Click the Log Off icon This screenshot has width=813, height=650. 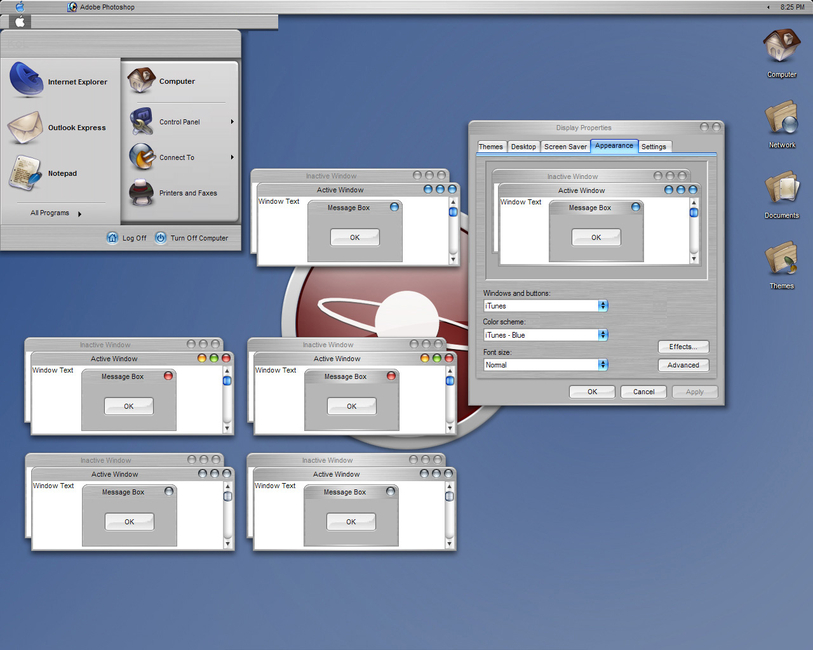[113, 238]
